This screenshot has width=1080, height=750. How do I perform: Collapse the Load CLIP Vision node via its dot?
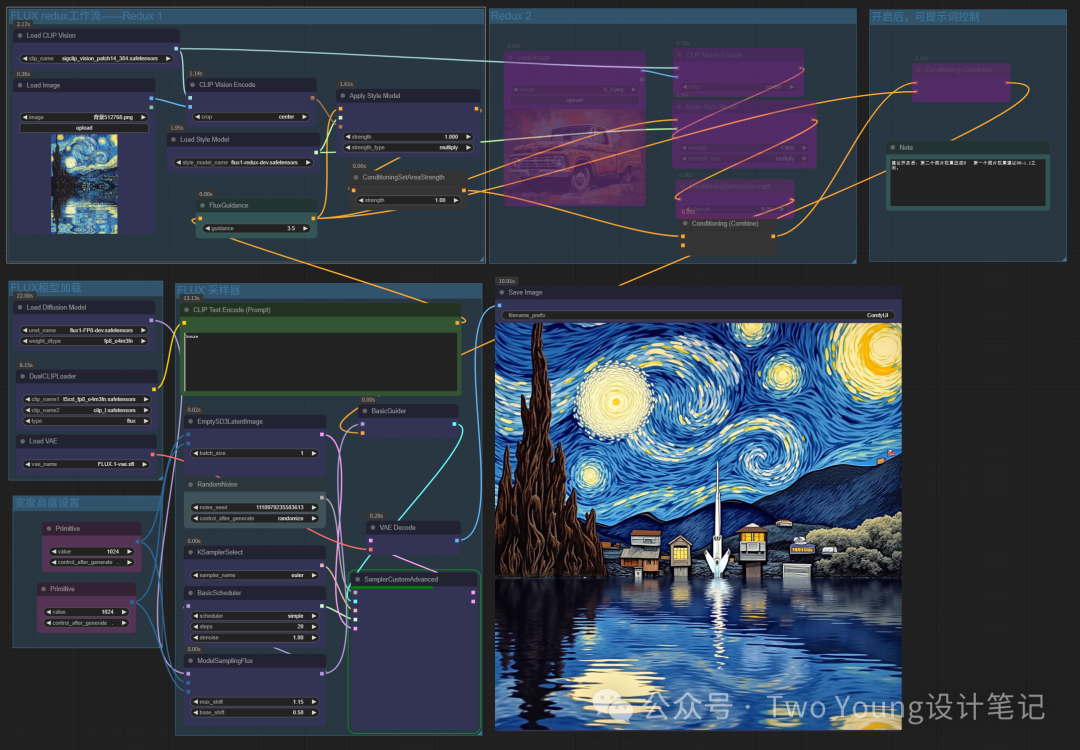20,35
